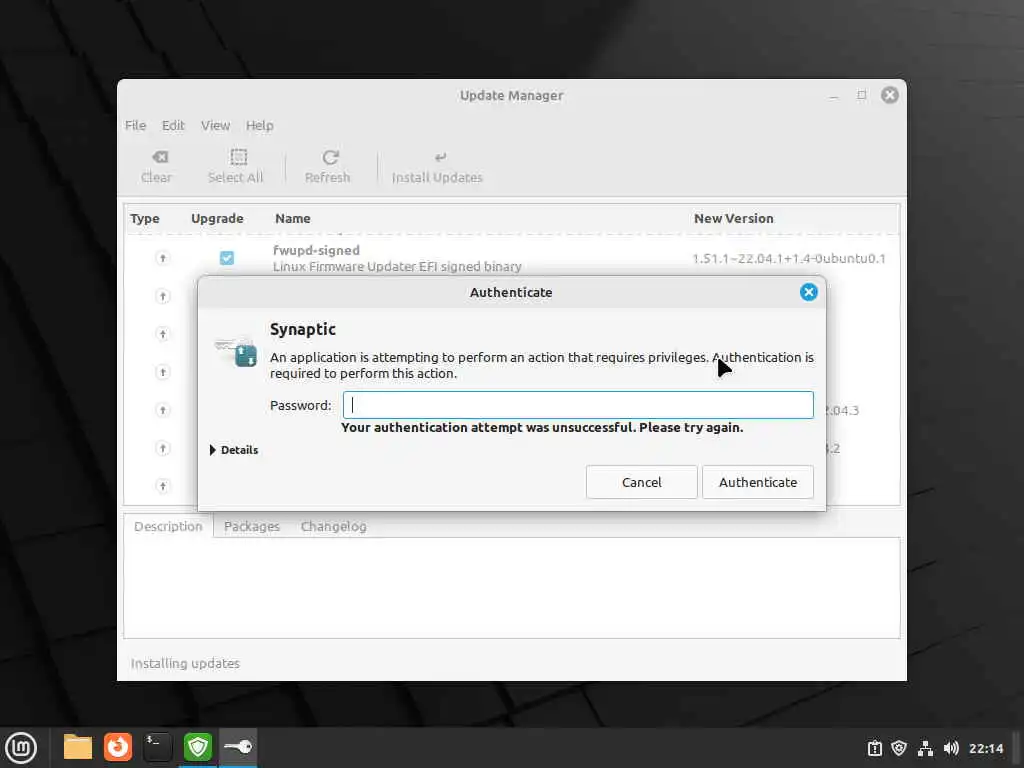Launch Firefox from the taskbar

pos(118,748)
